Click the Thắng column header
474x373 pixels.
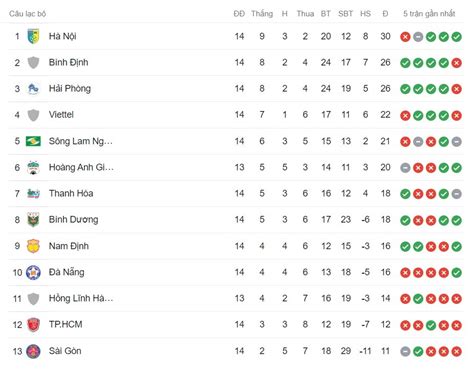pyautogui.click(x=262, y=14)
